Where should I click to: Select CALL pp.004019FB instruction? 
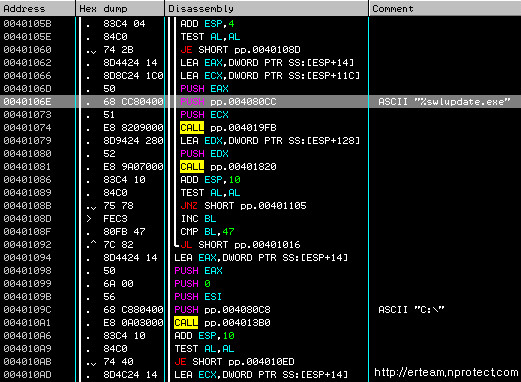[x=228, y=128]
